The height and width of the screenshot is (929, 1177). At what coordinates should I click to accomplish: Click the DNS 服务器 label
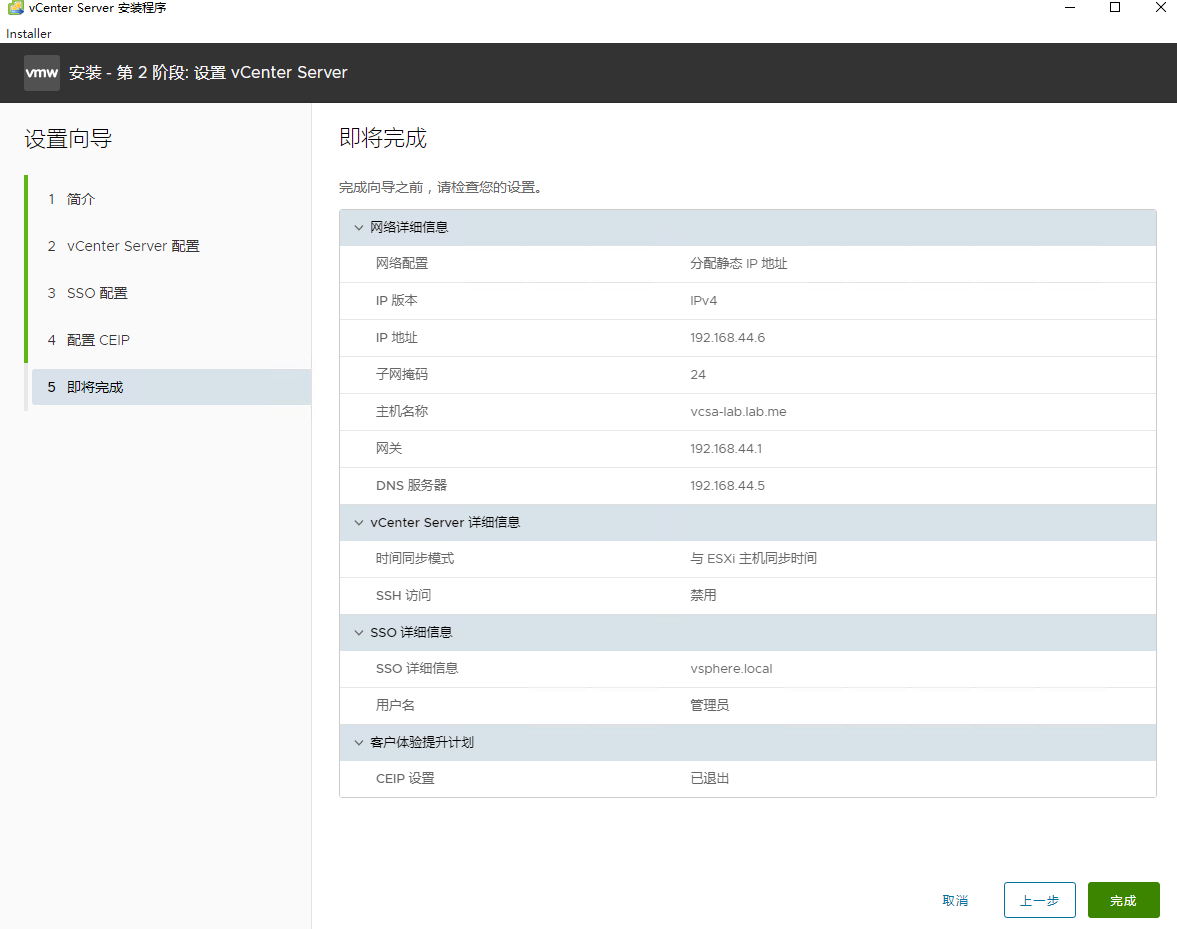[411, 486]
